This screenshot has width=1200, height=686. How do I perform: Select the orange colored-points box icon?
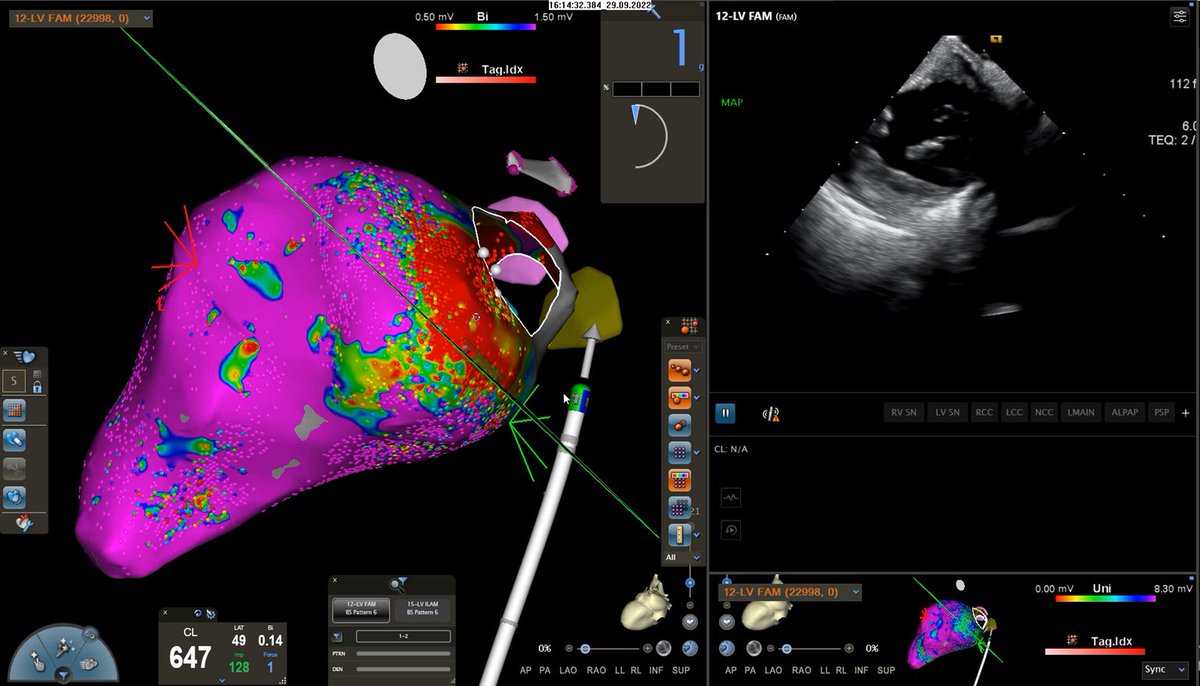679,398
